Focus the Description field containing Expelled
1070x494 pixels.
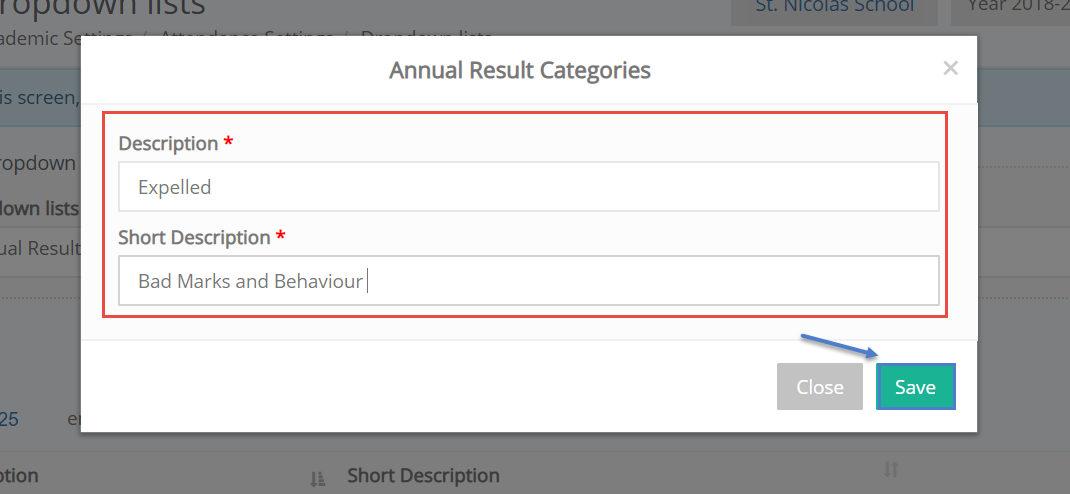point(529,186)
